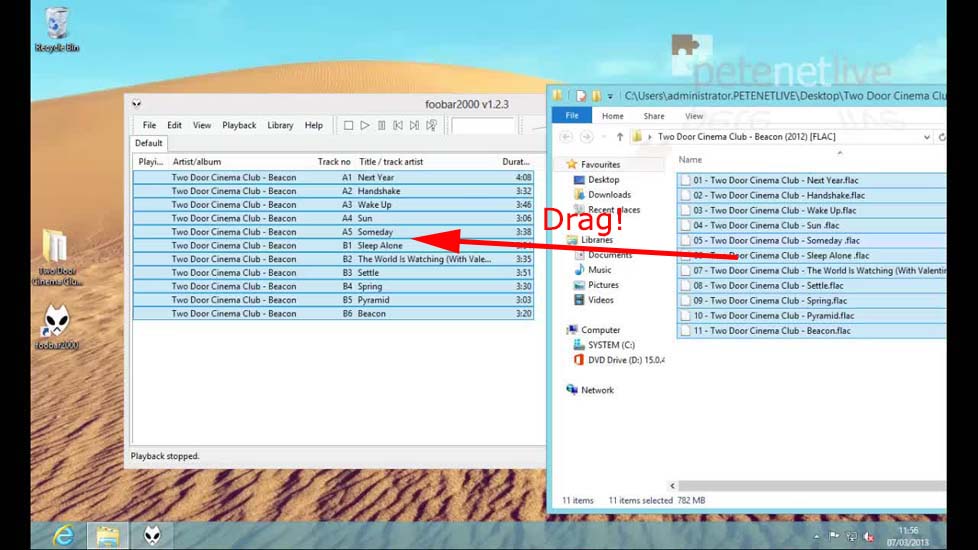Viewport: 978px width, 550px height.
Task: Click the Back arrow in Explorer
Action: 566,137
